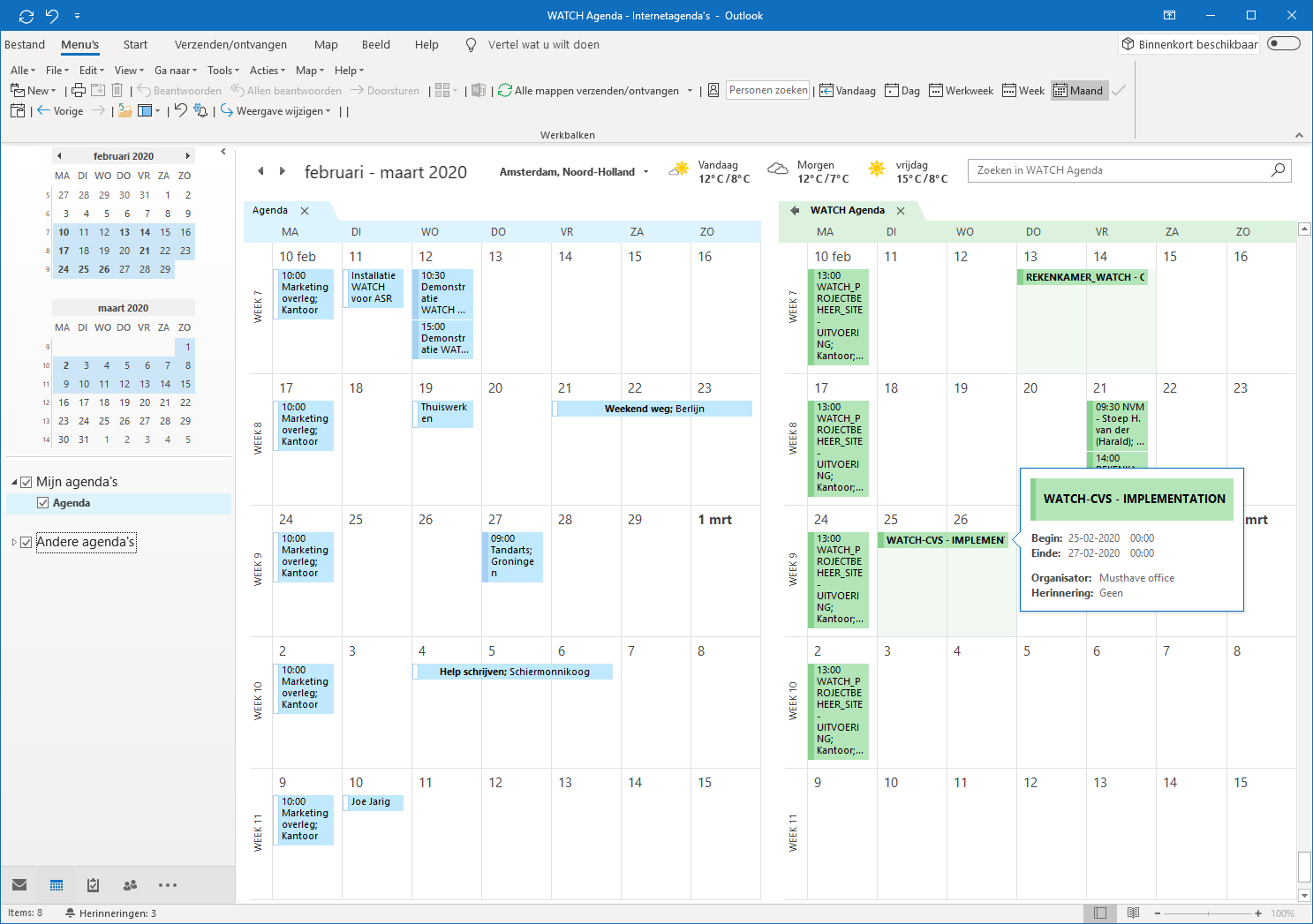1313x924 pixels.
Task: Expand the Andere agenda's group
Action: [14, 542]
